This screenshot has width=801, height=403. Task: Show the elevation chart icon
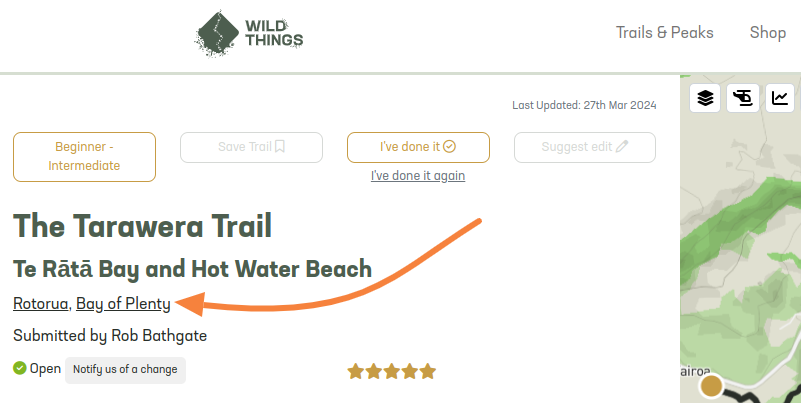[780, 98]
